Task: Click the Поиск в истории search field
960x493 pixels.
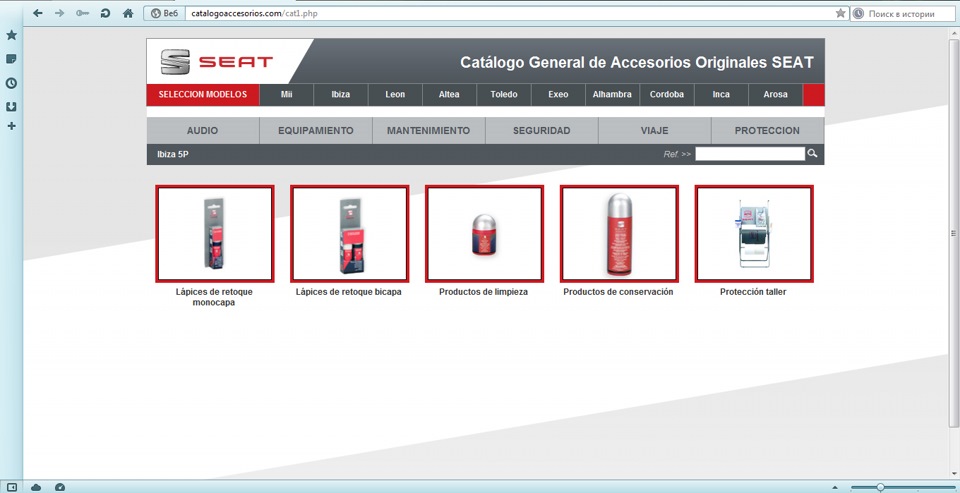Action: (x=904, y=13)
